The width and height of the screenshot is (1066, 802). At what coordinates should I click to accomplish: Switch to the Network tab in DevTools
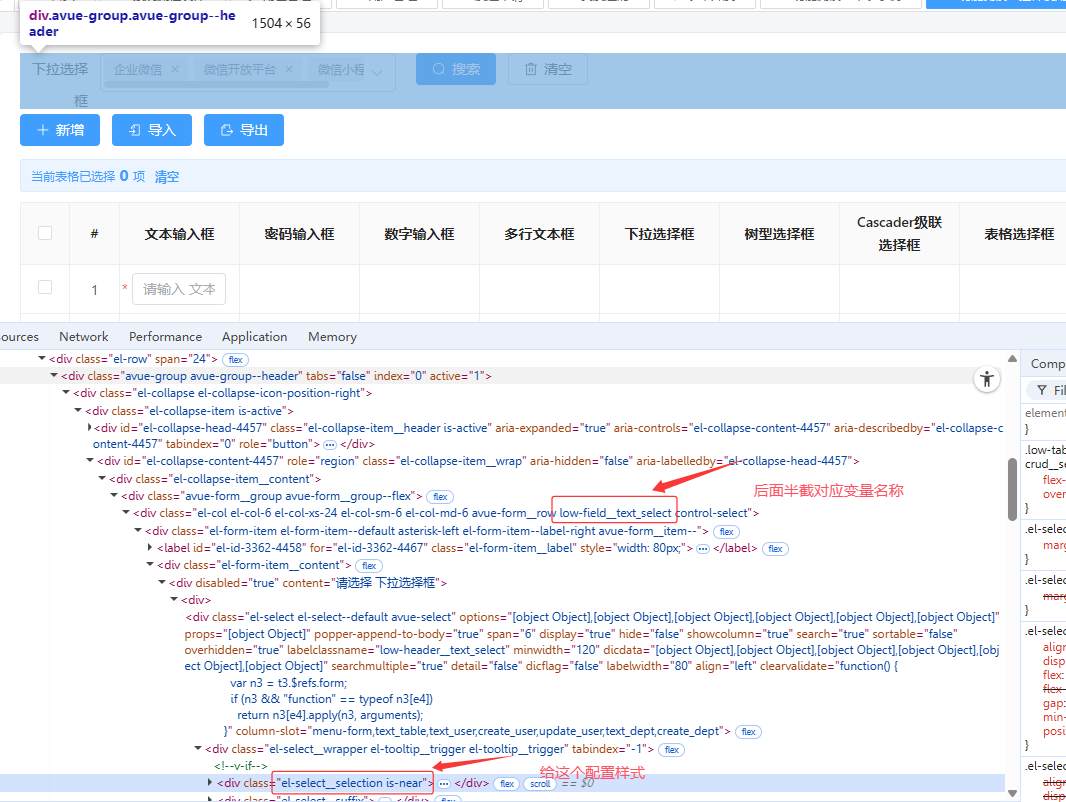point(84,337)
